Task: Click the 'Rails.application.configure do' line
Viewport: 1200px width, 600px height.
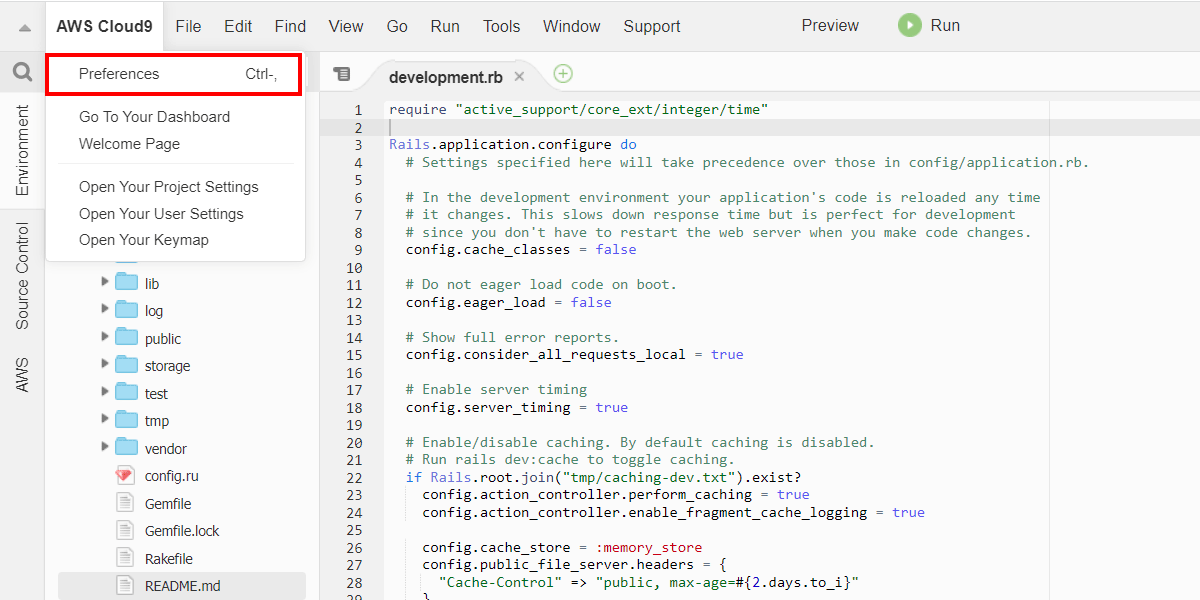Action: [x=512, y=145]
